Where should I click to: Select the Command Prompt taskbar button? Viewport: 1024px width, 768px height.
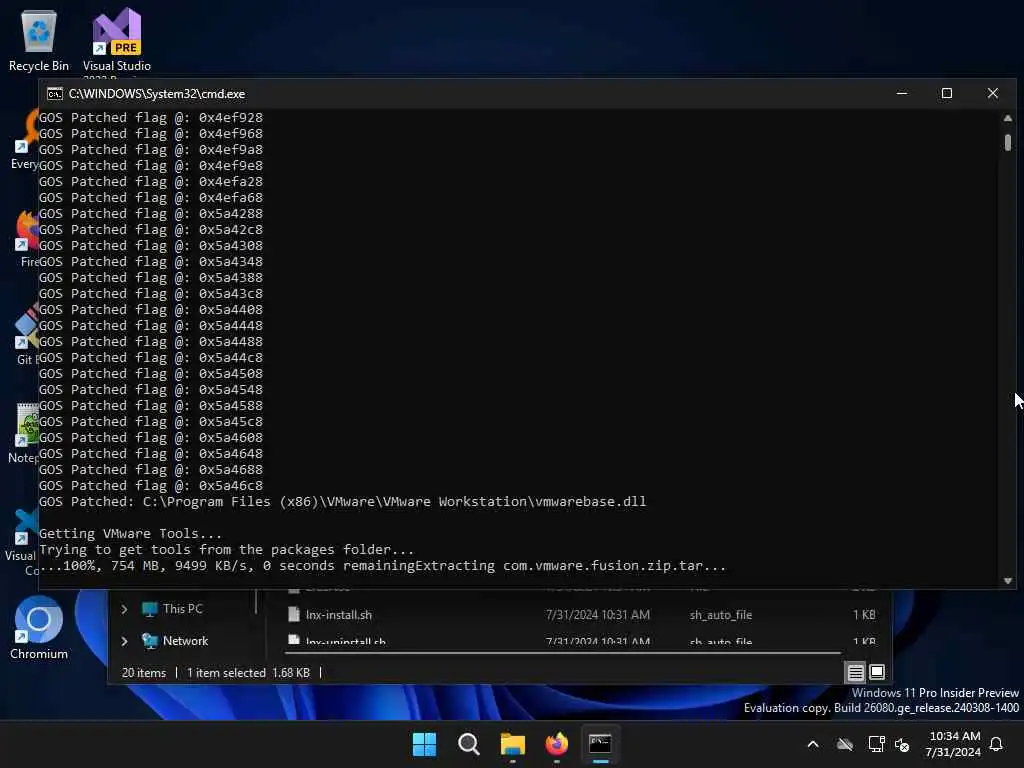coord(600,744)
